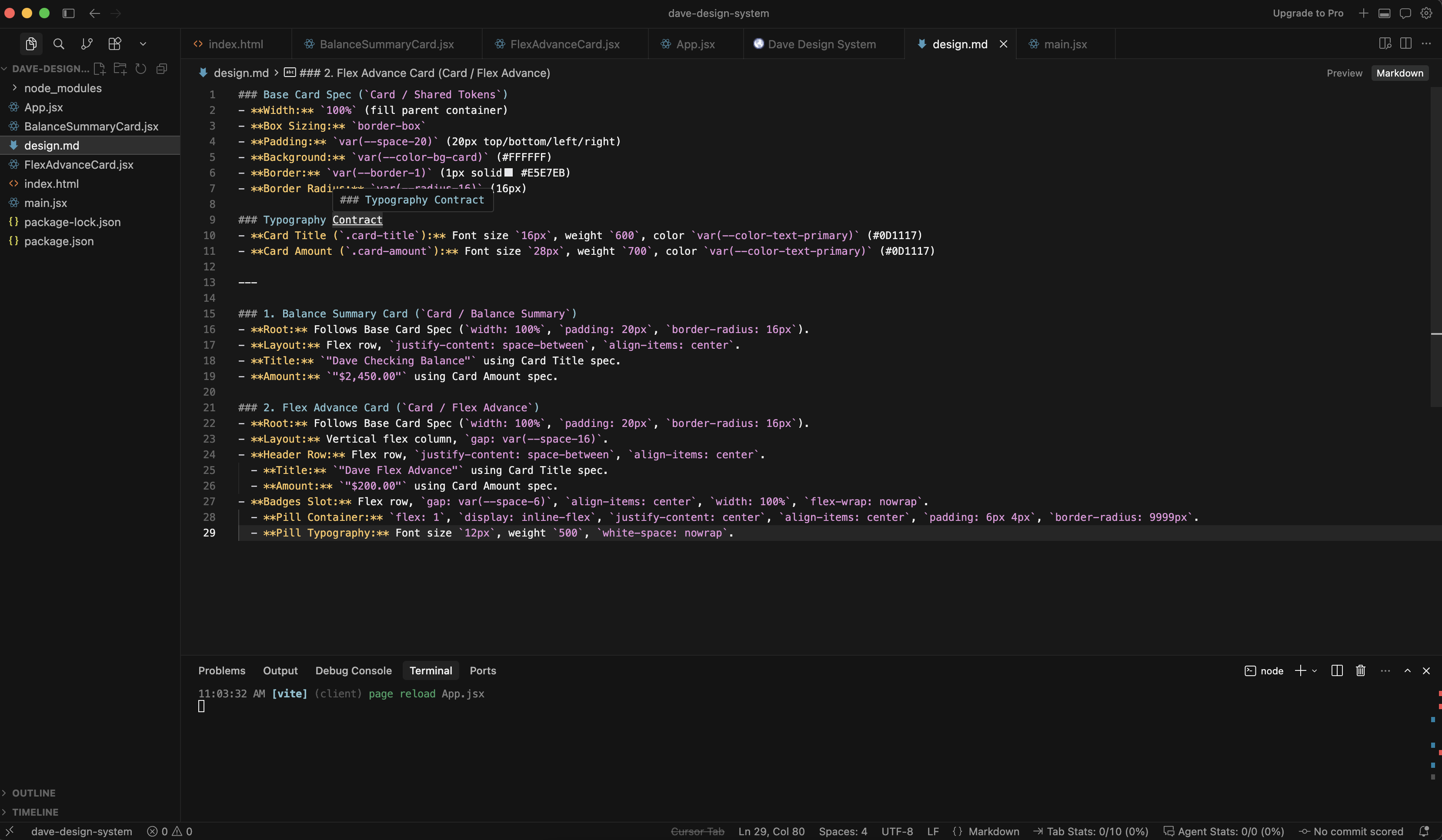This screenshot has width=1442, height=840.
Task: Switch to the App.jsx editor tab
Action: point(695,44)
